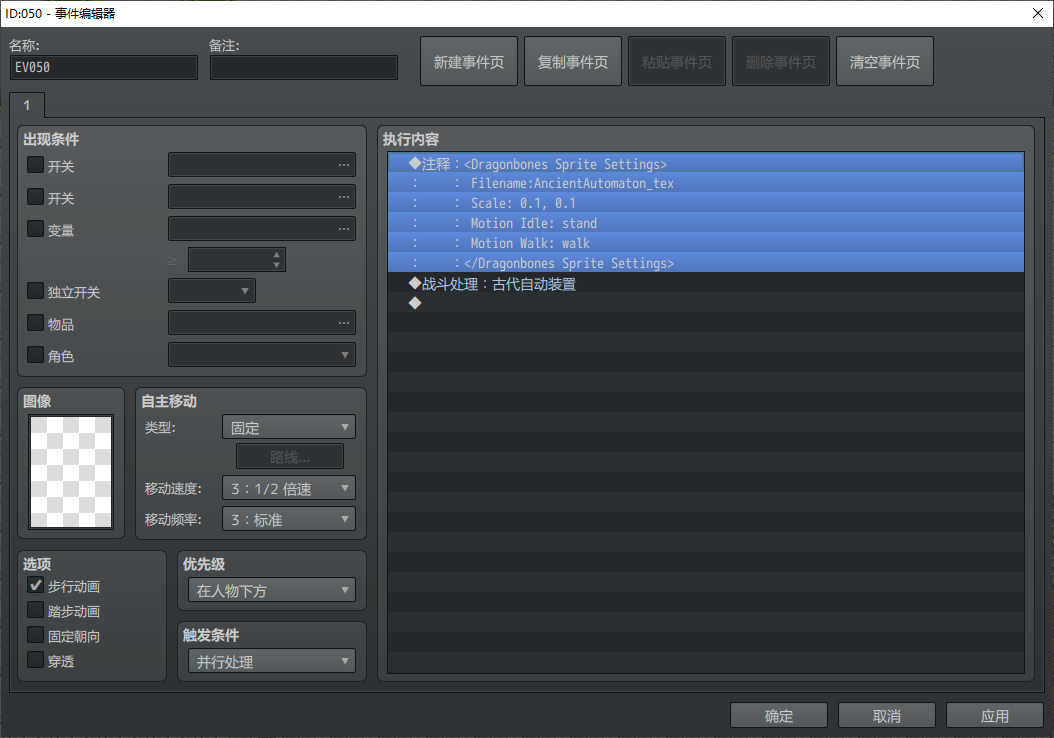Close the 事件编辑器 window
The width and height of the screenshot is (1054, 738).
click(1037, 13)
